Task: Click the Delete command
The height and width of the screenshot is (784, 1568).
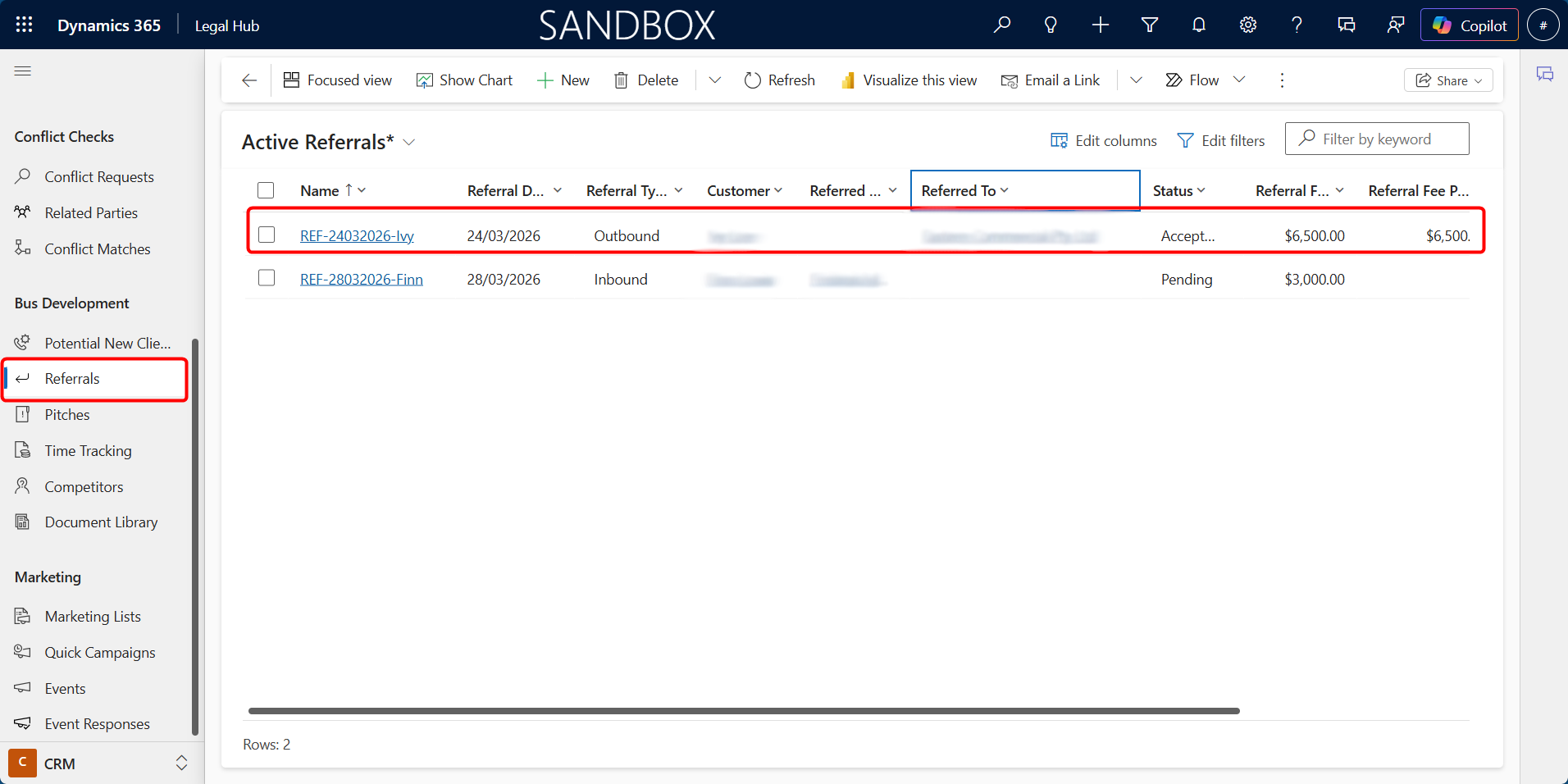Action: [x=646, y=80]
